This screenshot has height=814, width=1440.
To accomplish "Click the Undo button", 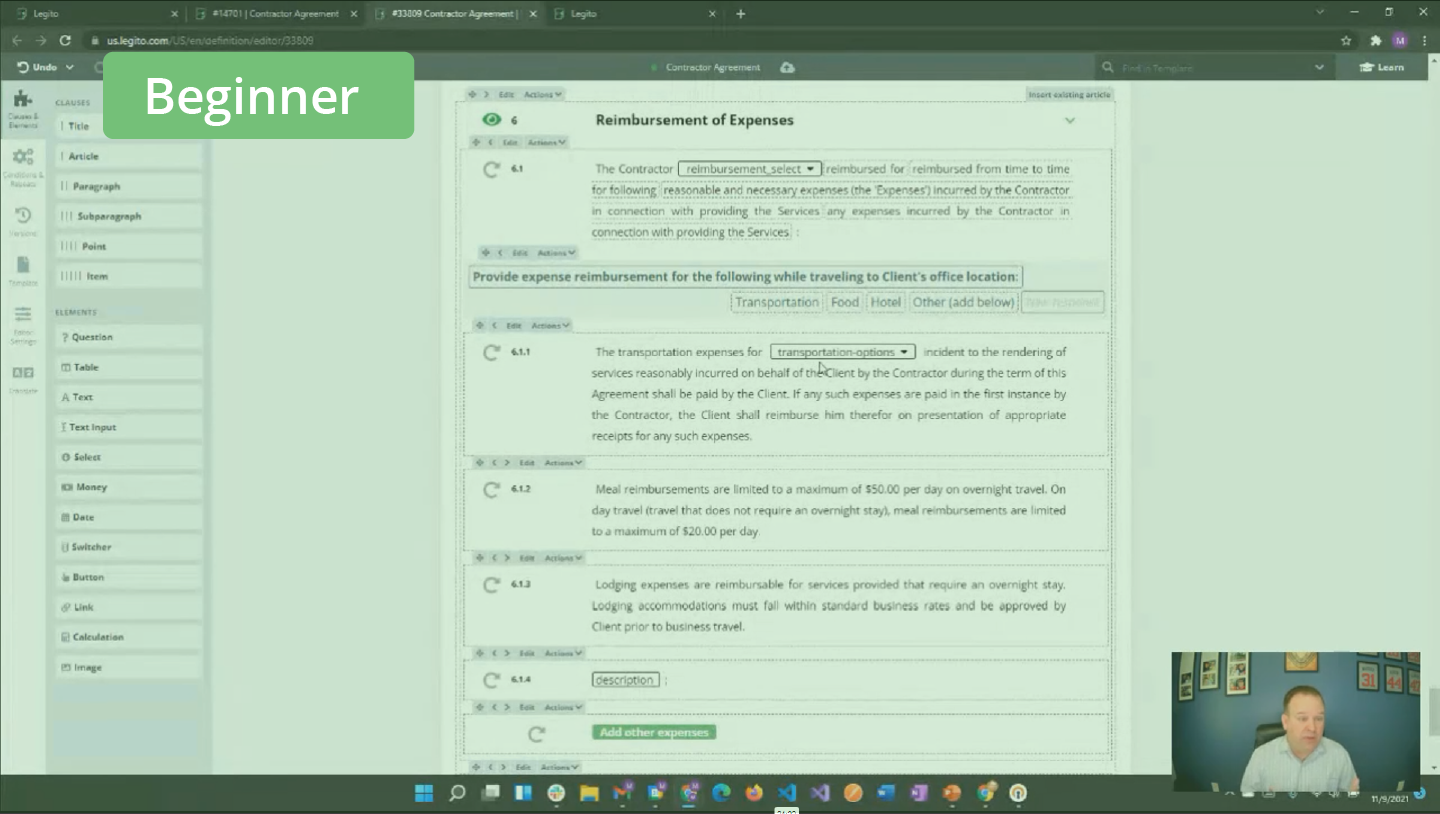I will coord(36,67).
